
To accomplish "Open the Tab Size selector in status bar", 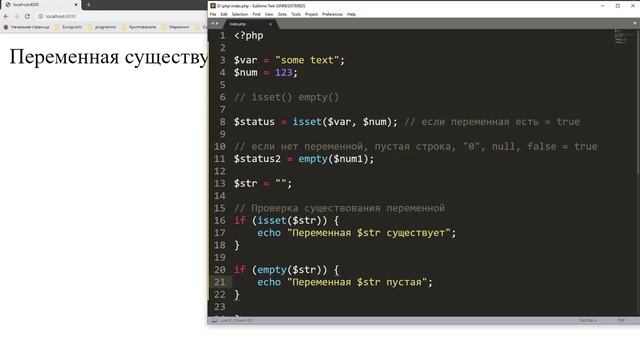I will 587,320.
